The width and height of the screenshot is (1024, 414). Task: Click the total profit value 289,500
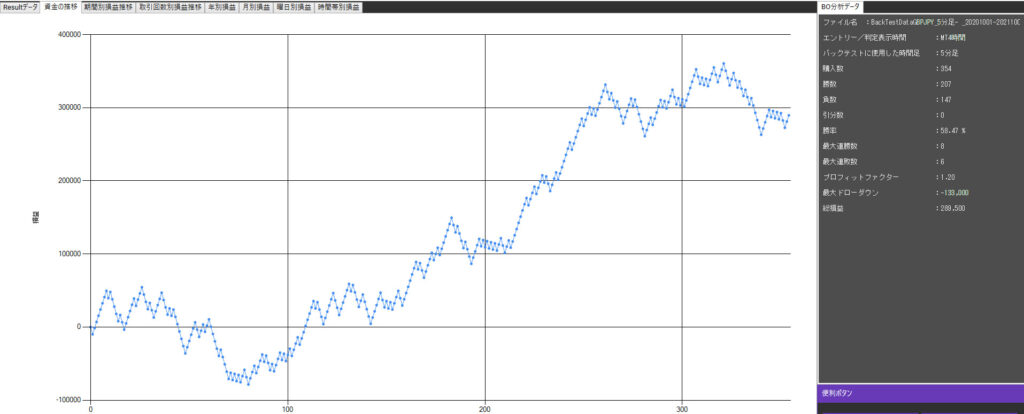953,208
